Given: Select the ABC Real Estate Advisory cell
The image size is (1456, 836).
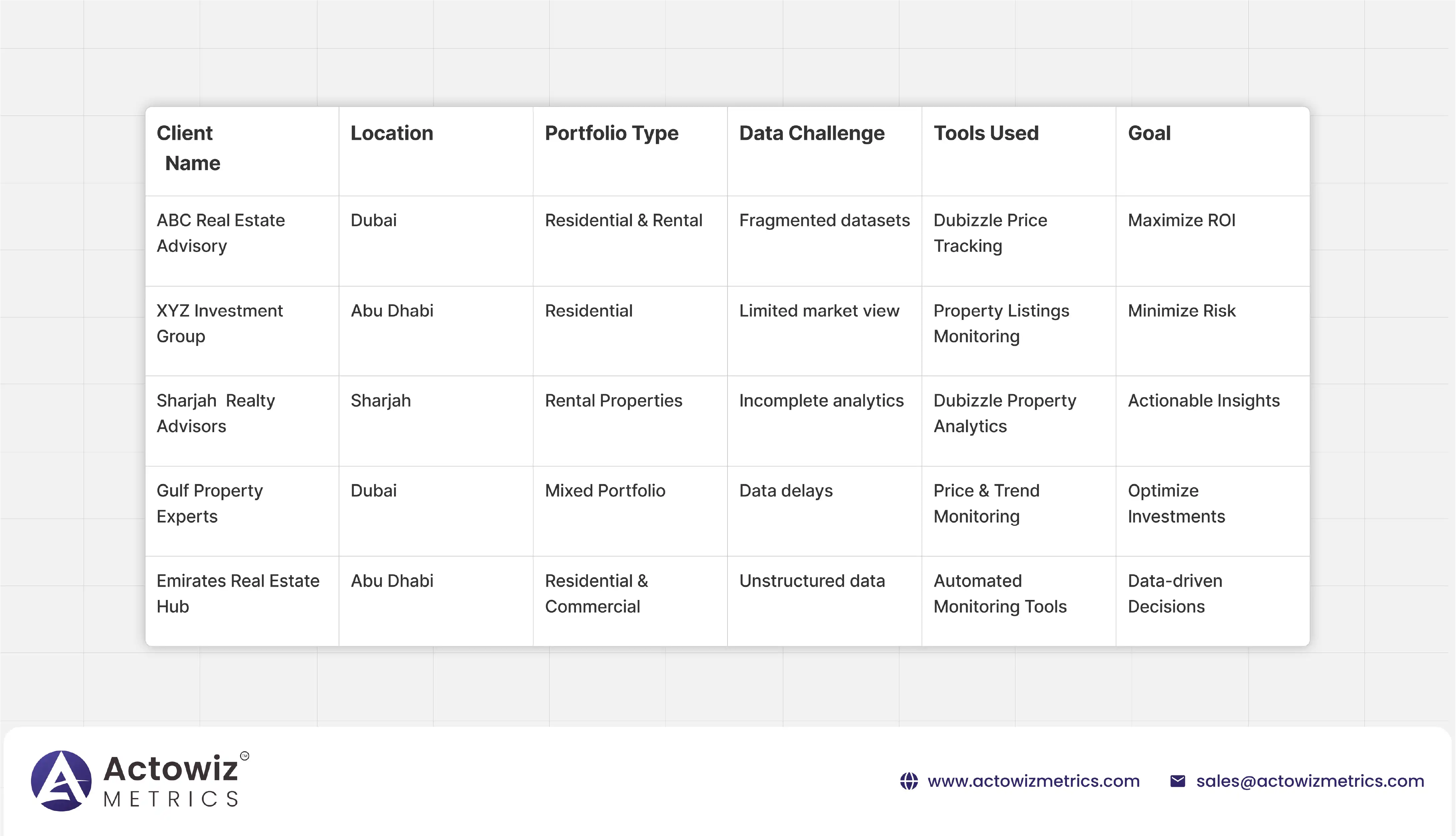Looking at the screenshot, I should pyautogui.click(x=221, y=233).
